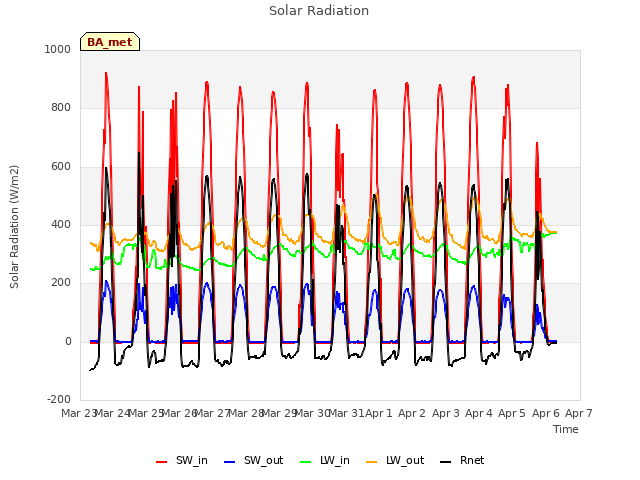640x480 pixels.
Task: Select the Rnet legend entry
Action: [x=462, y=461]
